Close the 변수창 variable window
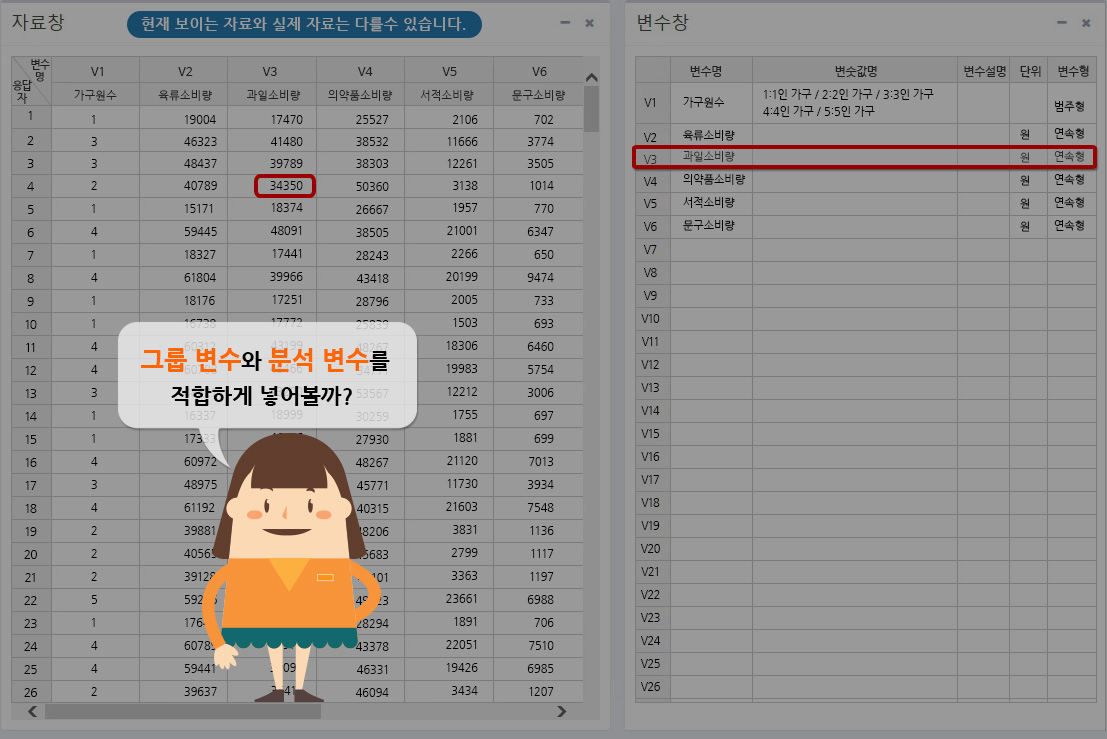The width and height of the screenshot is (1107, 739). click(1086, 23)
